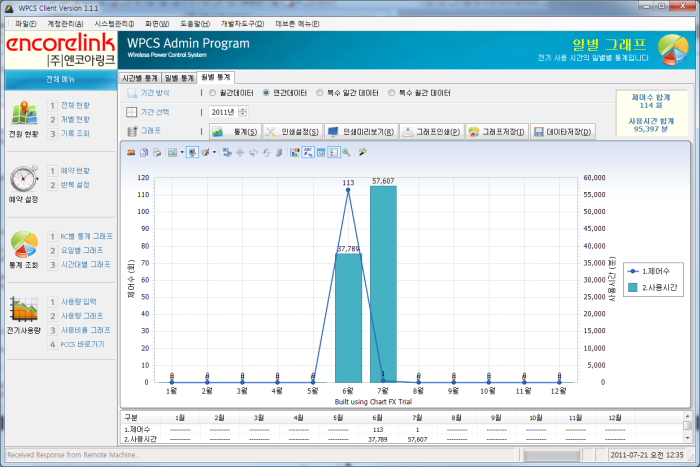Image resolution: width=700 pixels, height=467 pixels.
Task: Open 화면(W) menu
Action: click(x=157, y=24)
